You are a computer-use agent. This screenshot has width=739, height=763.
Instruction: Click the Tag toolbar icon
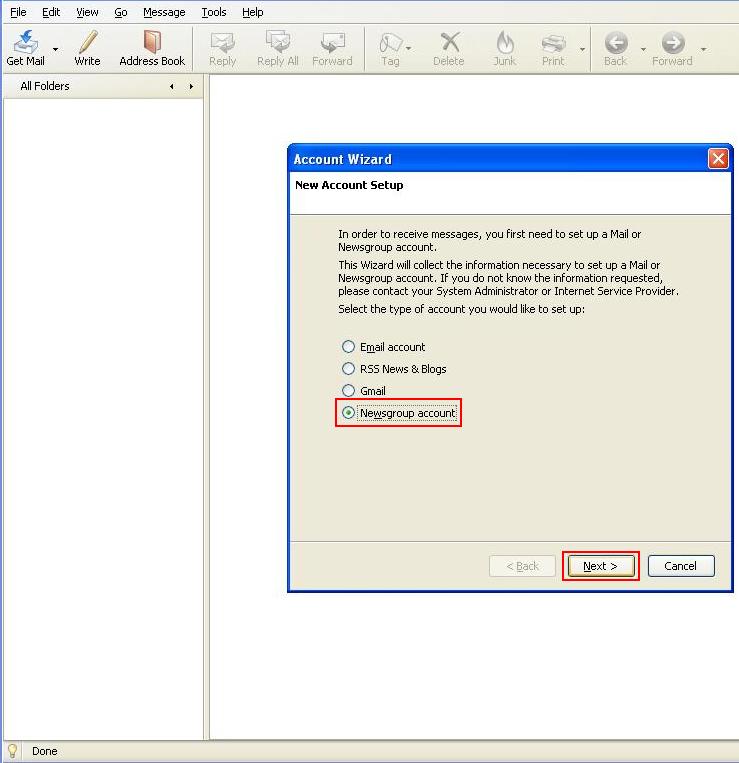tap(390, 43)
